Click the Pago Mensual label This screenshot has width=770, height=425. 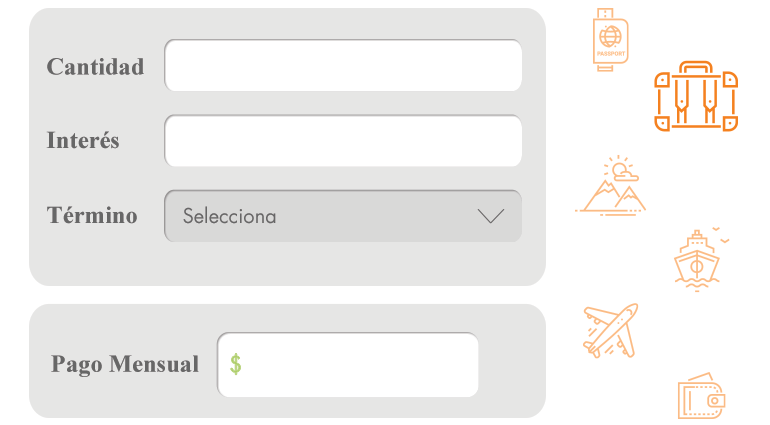point(125,365)
